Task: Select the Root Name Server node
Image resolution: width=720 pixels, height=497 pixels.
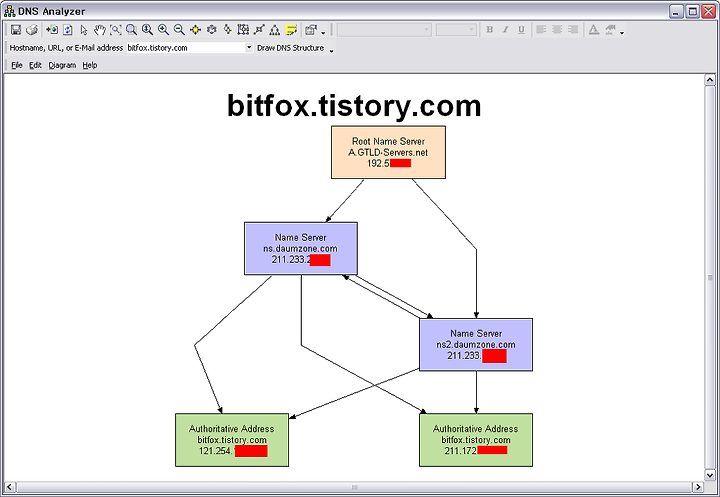Action: coord(388,152)
